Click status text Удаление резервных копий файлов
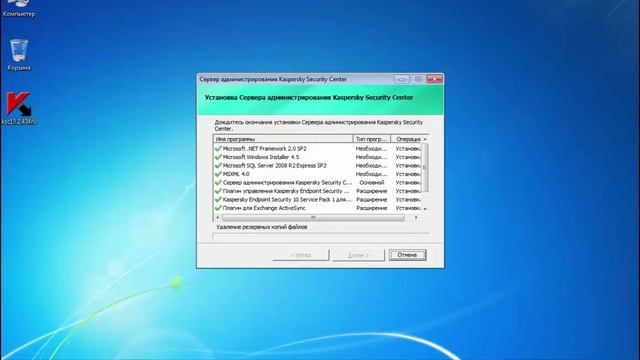 pyautogui.click(x=262, y=227)
